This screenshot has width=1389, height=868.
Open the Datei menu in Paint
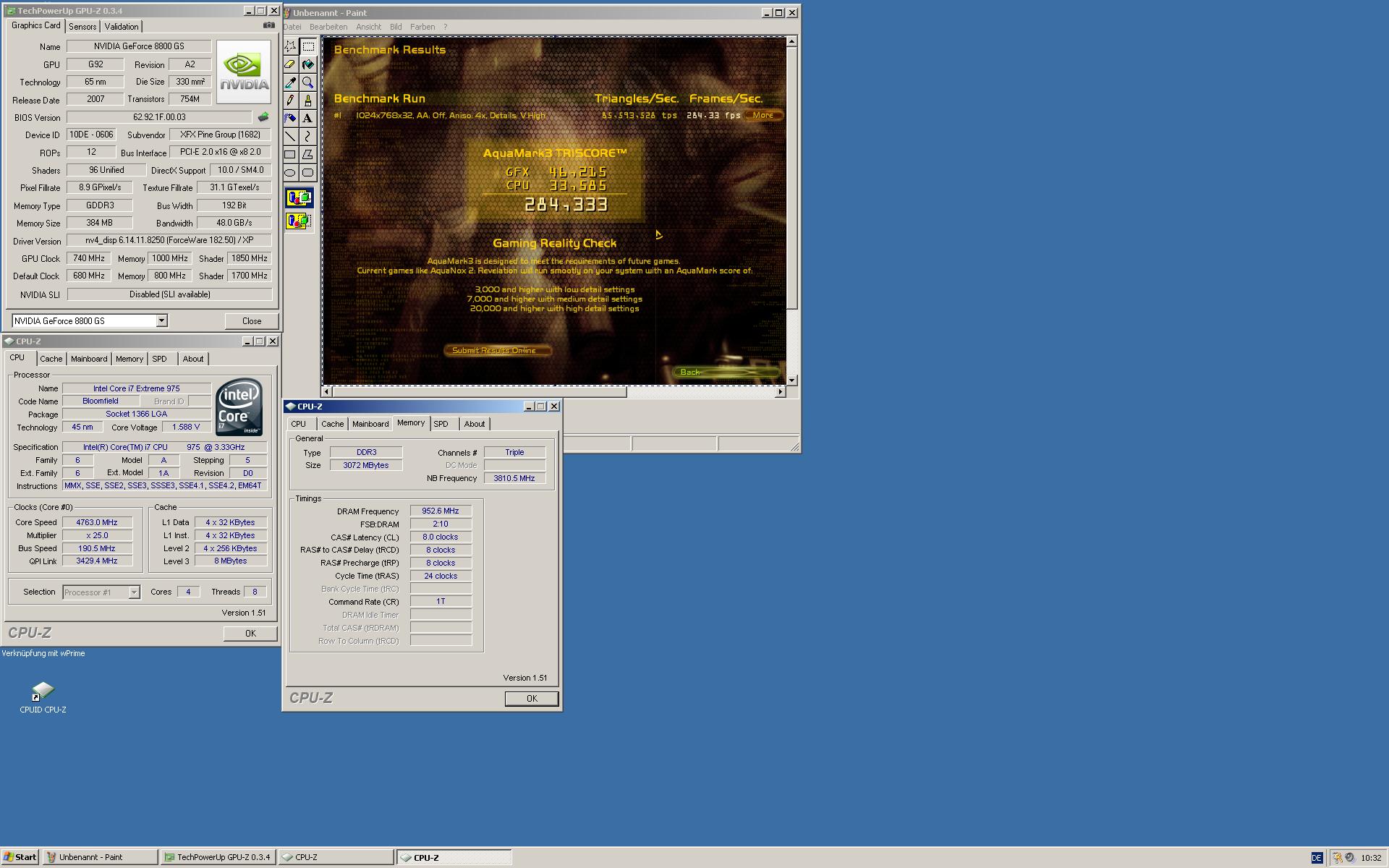click(292, 27)
